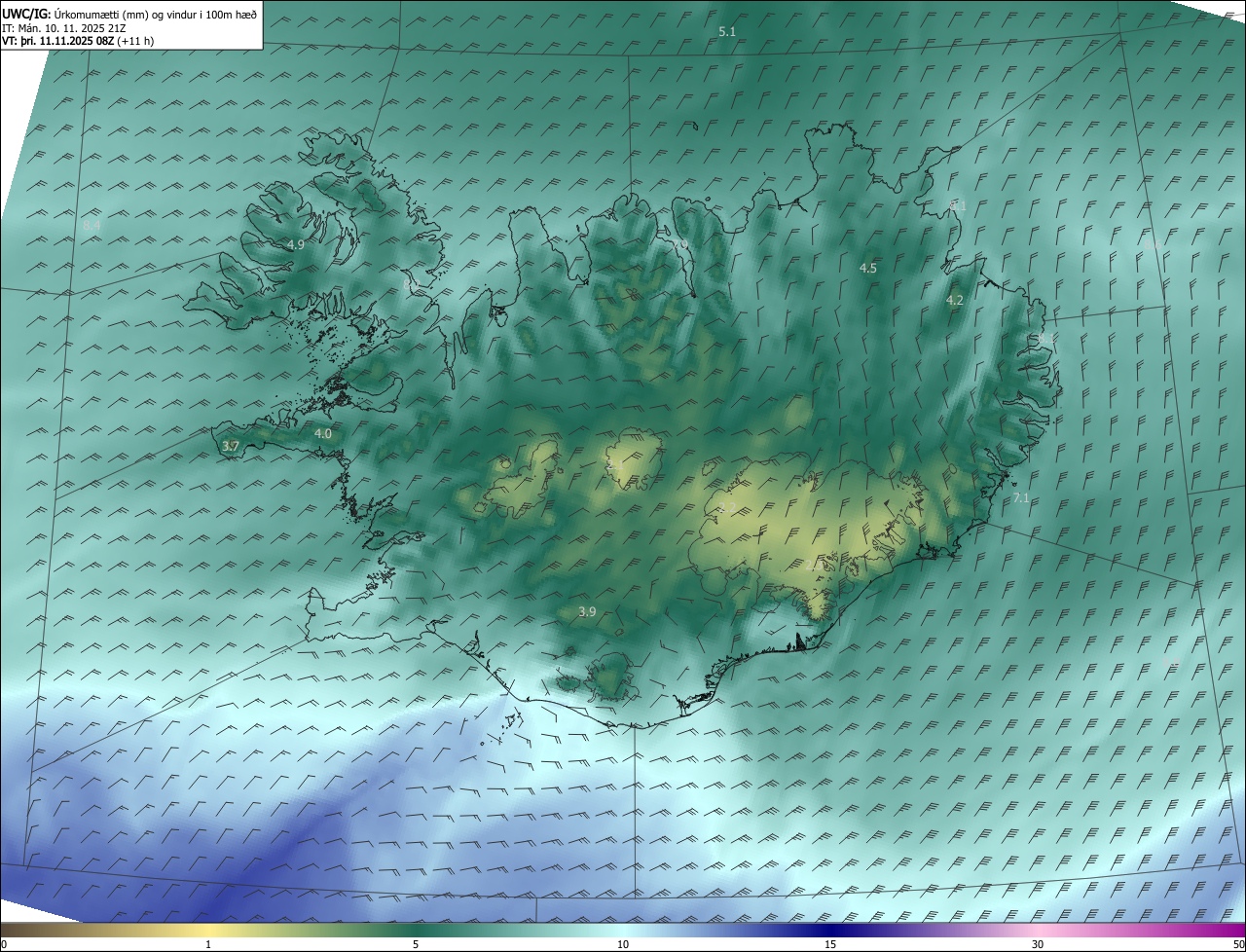Click the 3.9 value label in south Iceland

point(587,611)
